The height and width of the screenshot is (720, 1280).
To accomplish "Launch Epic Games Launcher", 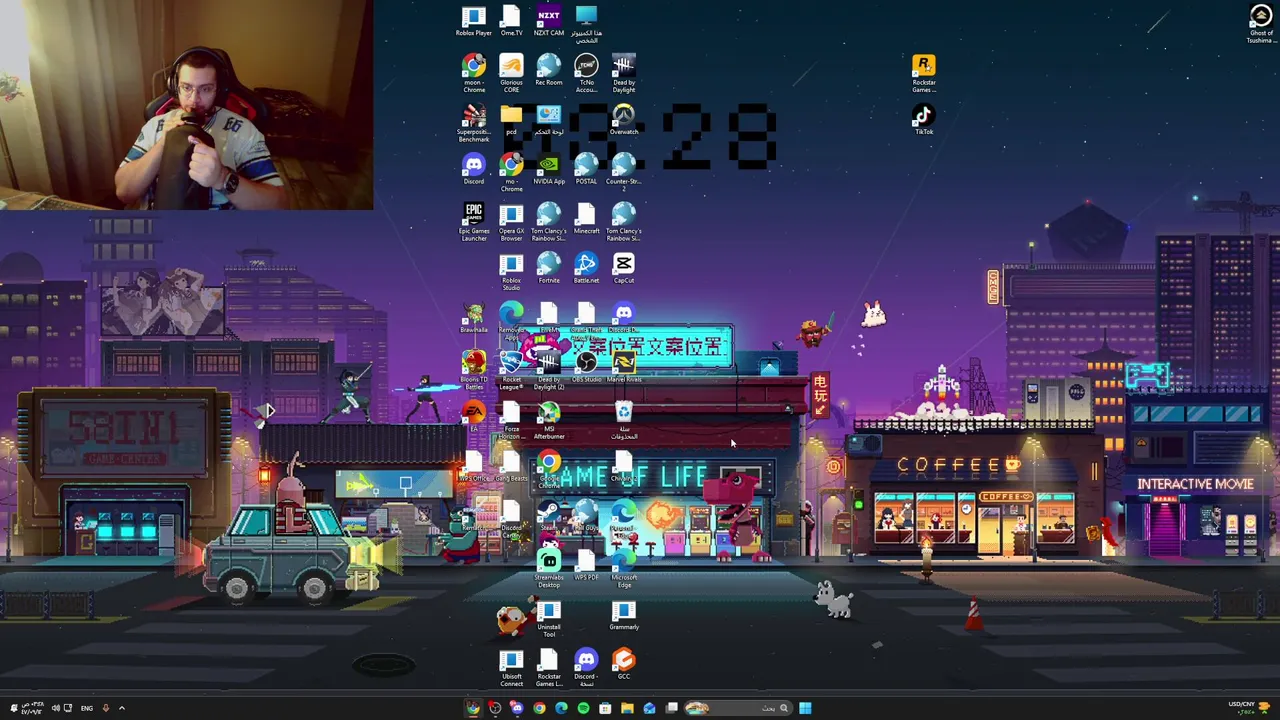I will pos(474,222).
